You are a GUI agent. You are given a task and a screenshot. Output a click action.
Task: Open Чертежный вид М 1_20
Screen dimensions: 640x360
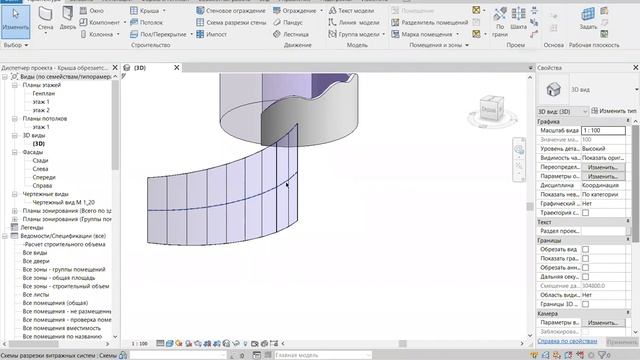coord(64,202)
